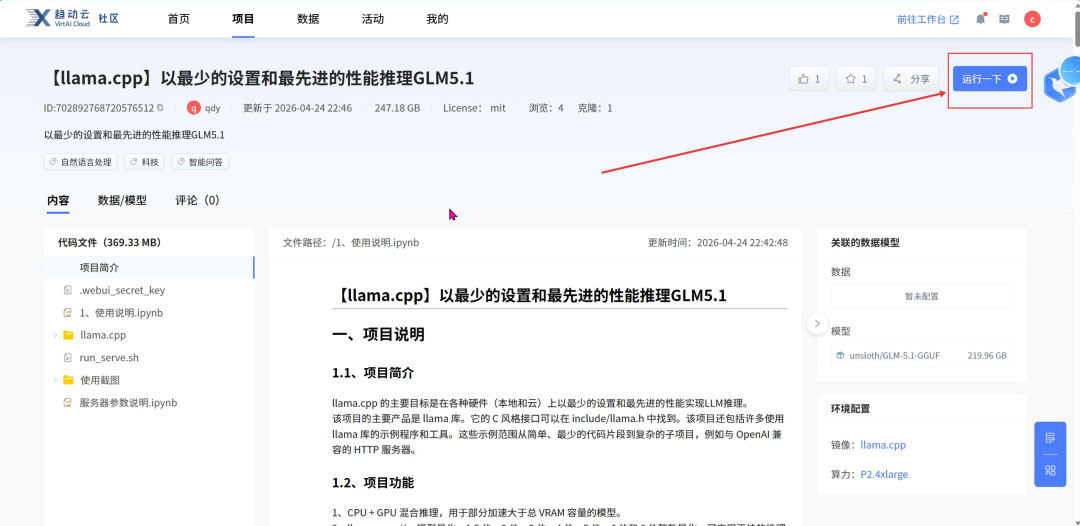Click the qdy author avatar
The height and width of the screenshot is (526, 1080).
pos(194,107)
